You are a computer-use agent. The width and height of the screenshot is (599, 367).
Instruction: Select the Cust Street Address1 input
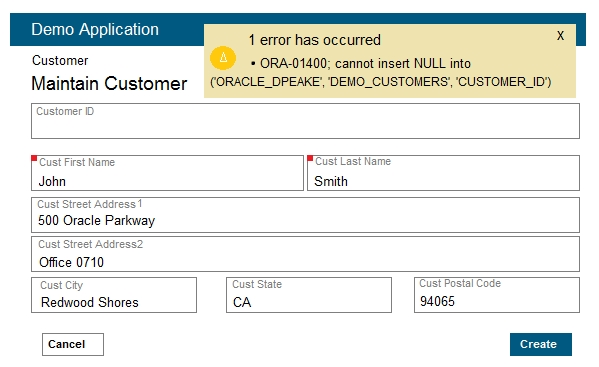305,215
